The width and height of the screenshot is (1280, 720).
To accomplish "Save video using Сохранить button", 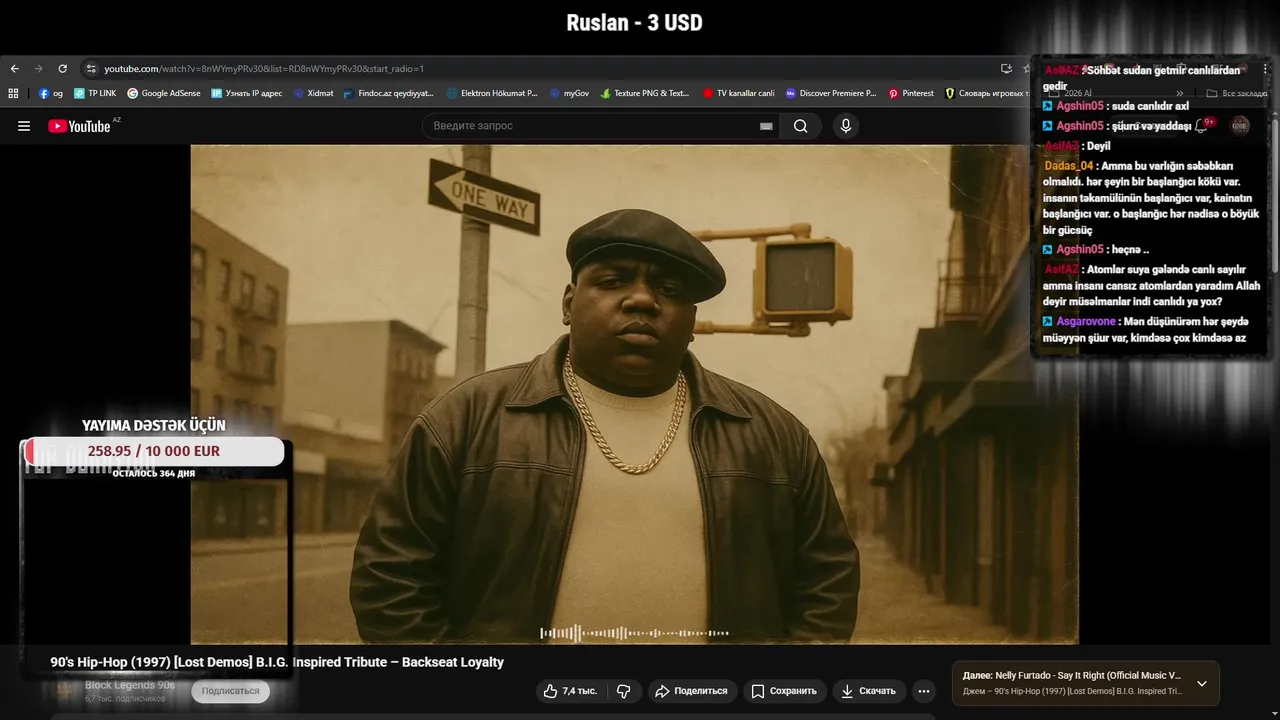I will 784,691.
